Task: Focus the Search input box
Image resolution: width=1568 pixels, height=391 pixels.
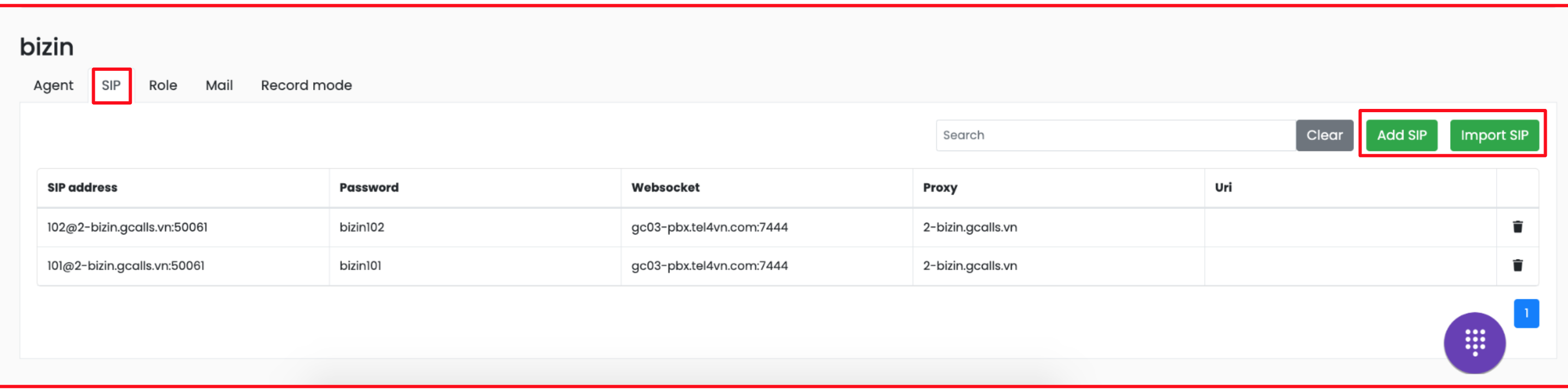Action: click(1115, 135)
